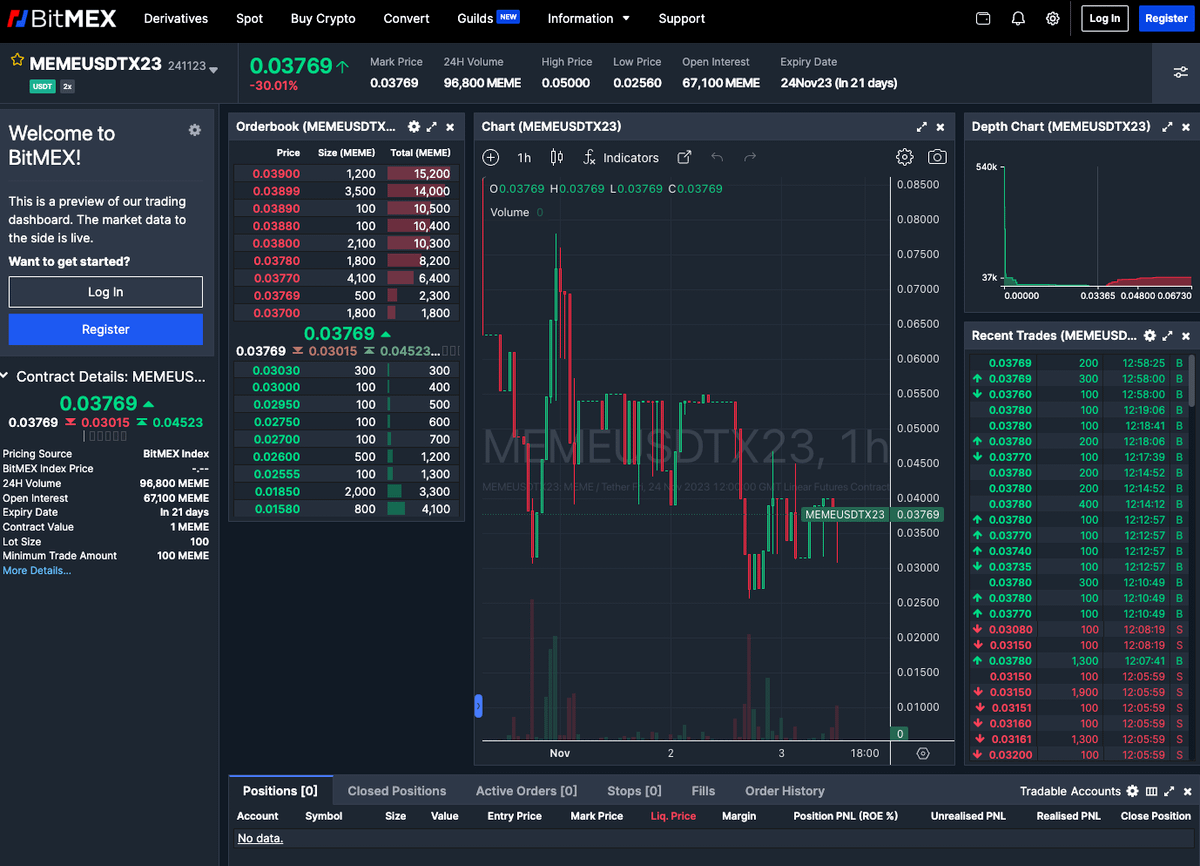
Task: Open the chart in a popup window
Action: (685, 157)
